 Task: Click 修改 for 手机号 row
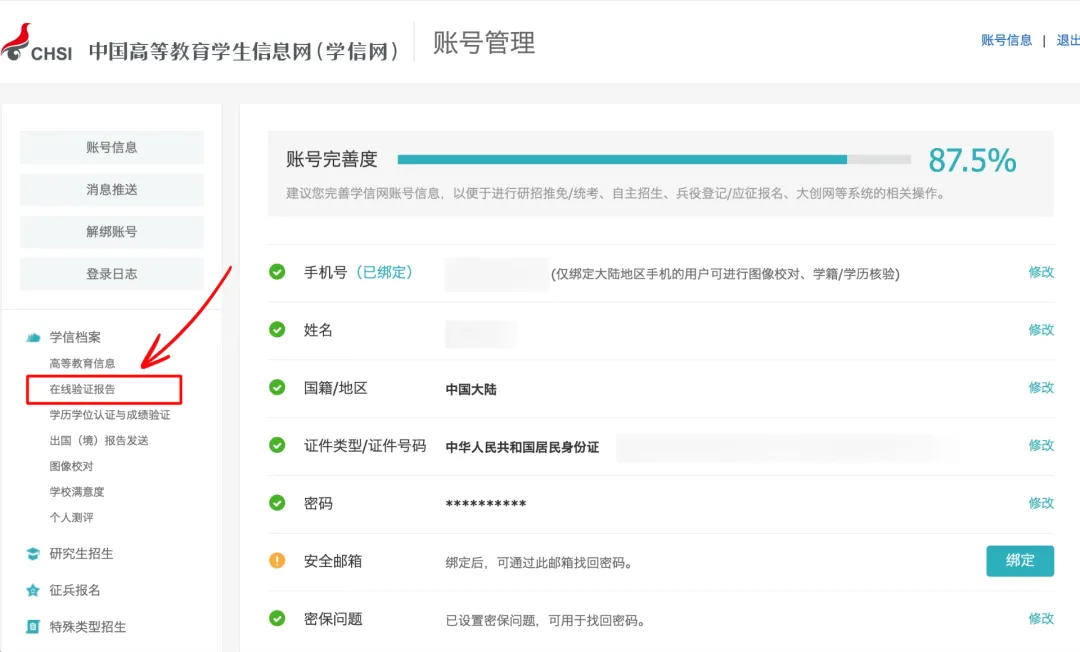1041,272
